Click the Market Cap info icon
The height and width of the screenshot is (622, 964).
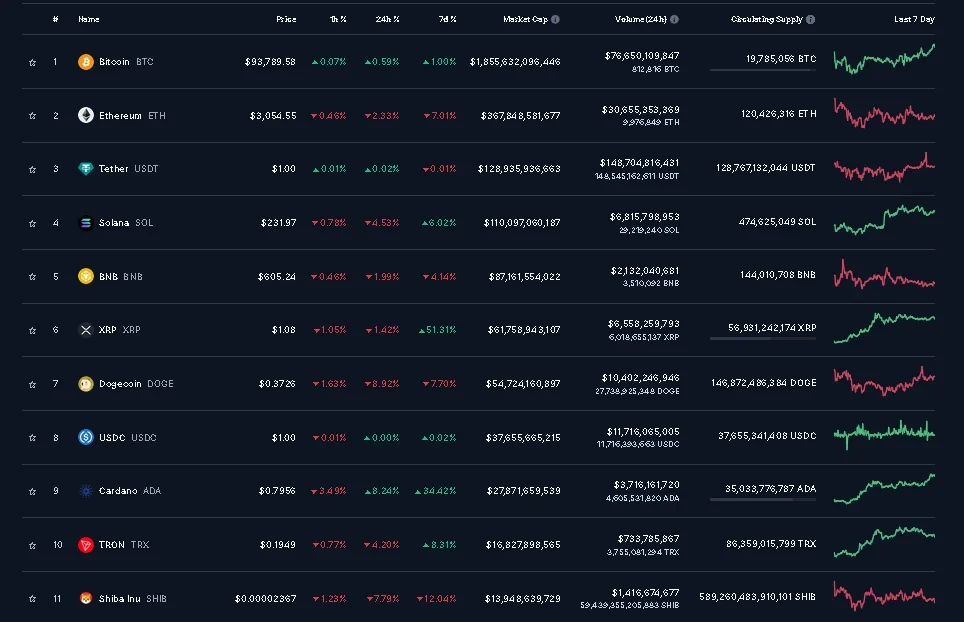click(x=556, y=19)
